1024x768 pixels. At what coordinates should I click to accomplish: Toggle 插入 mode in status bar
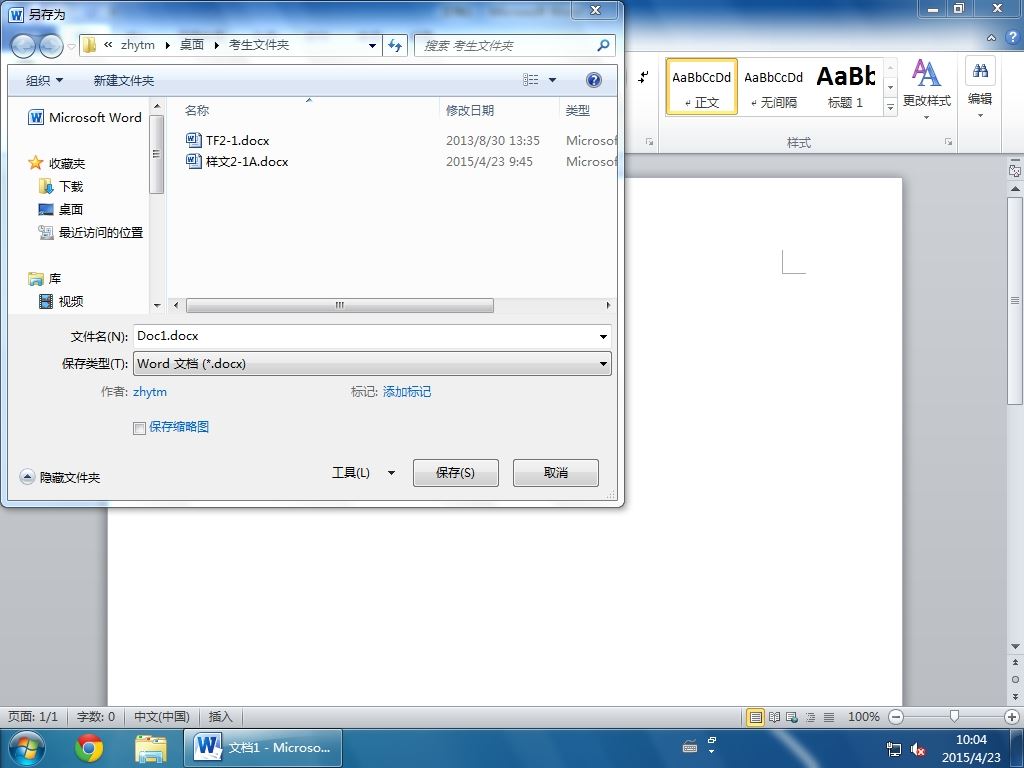pos(221,717)
